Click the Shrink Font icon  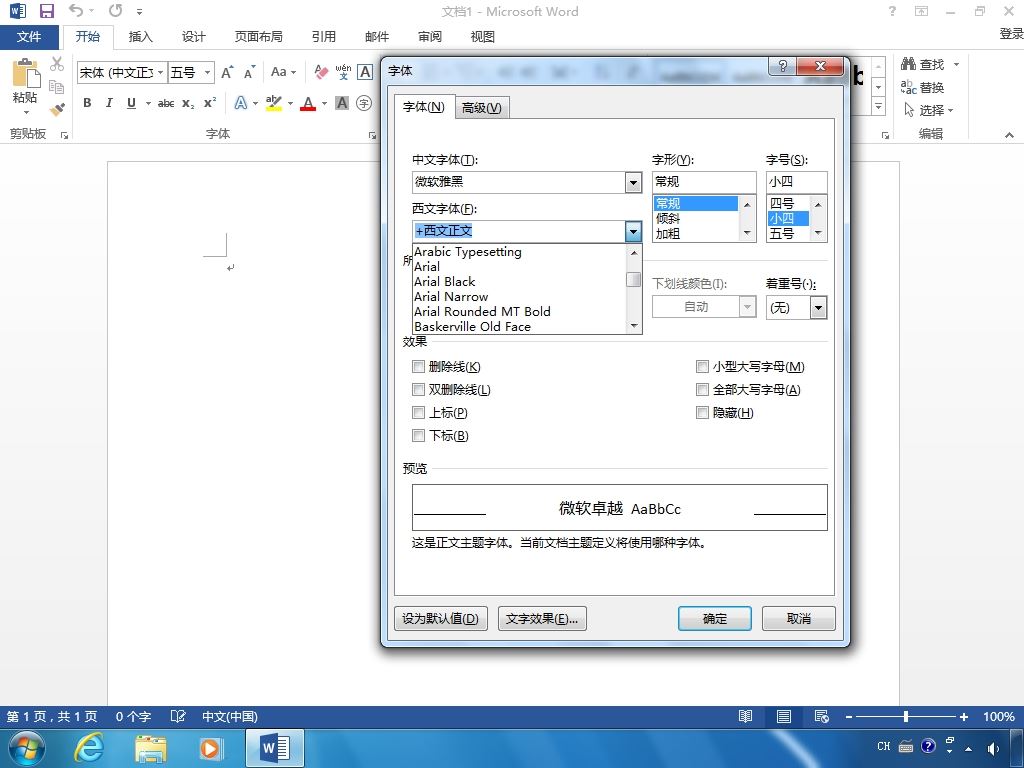pyautogui.click(x=249, y=72)
